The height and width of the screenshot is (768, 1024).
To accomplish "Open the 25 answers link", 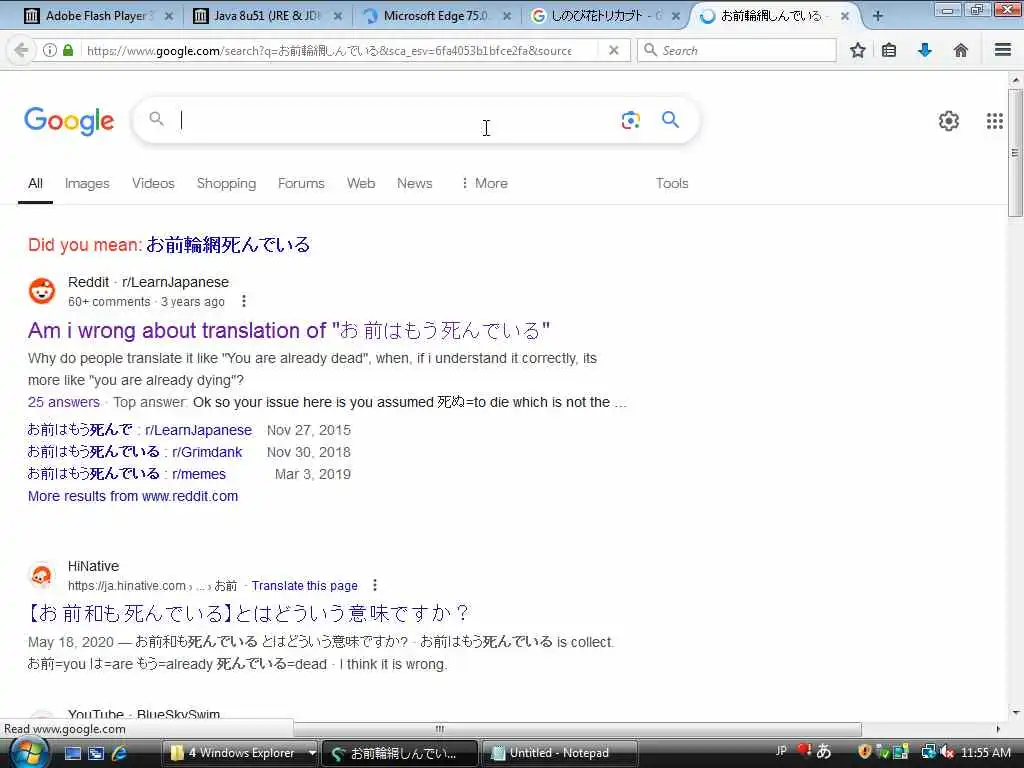I will [x=63, y=402].
